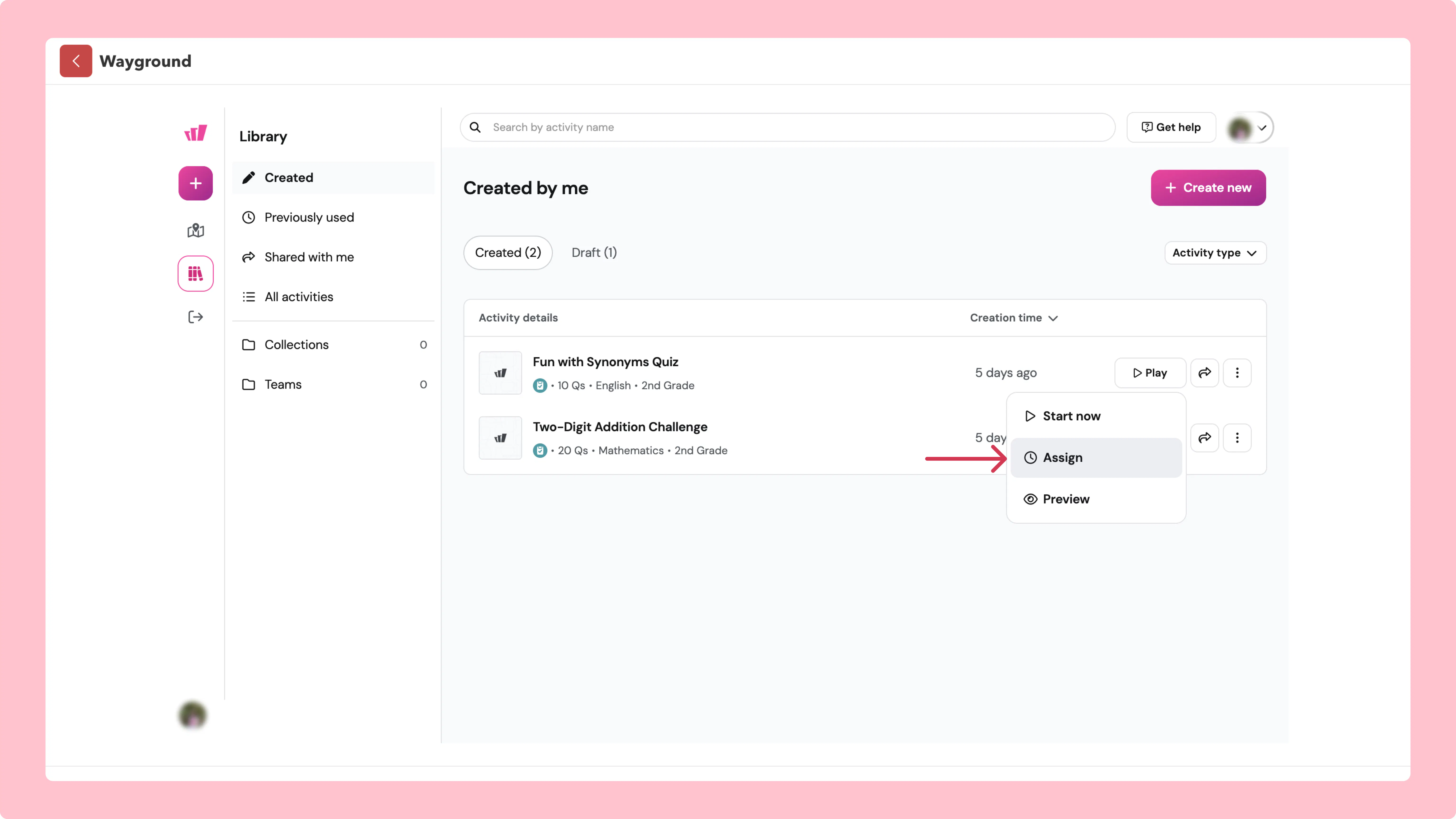Share the Fun with Synonyms Quiz
The width and height of the screenshot is (1456, 819).
click(1205, 373)
